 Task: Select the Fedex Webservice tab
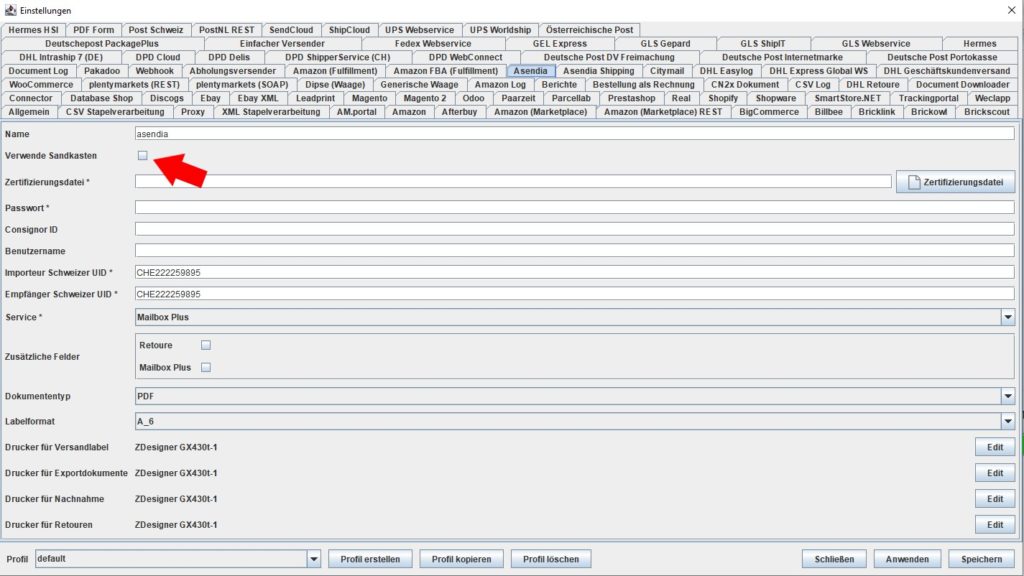(432, 44)
